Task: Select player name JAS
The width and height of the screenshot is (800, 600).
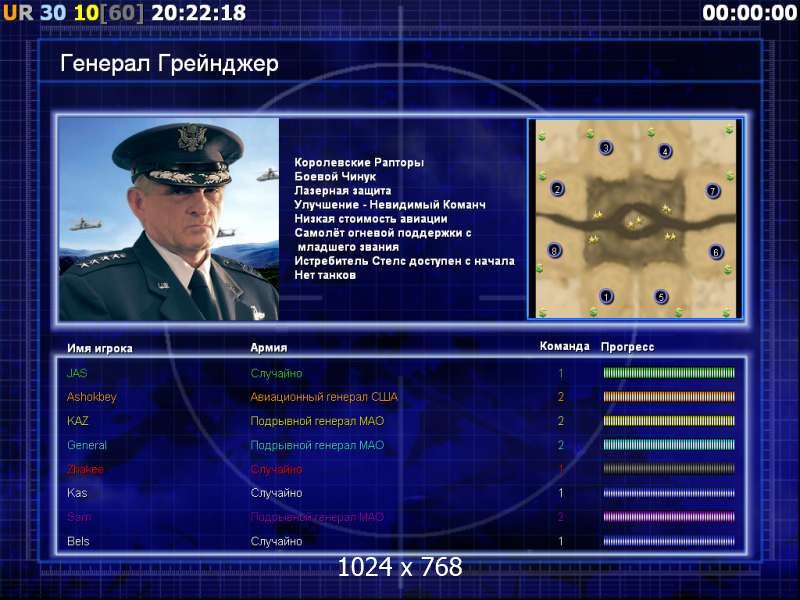Action: click(77, 373)
